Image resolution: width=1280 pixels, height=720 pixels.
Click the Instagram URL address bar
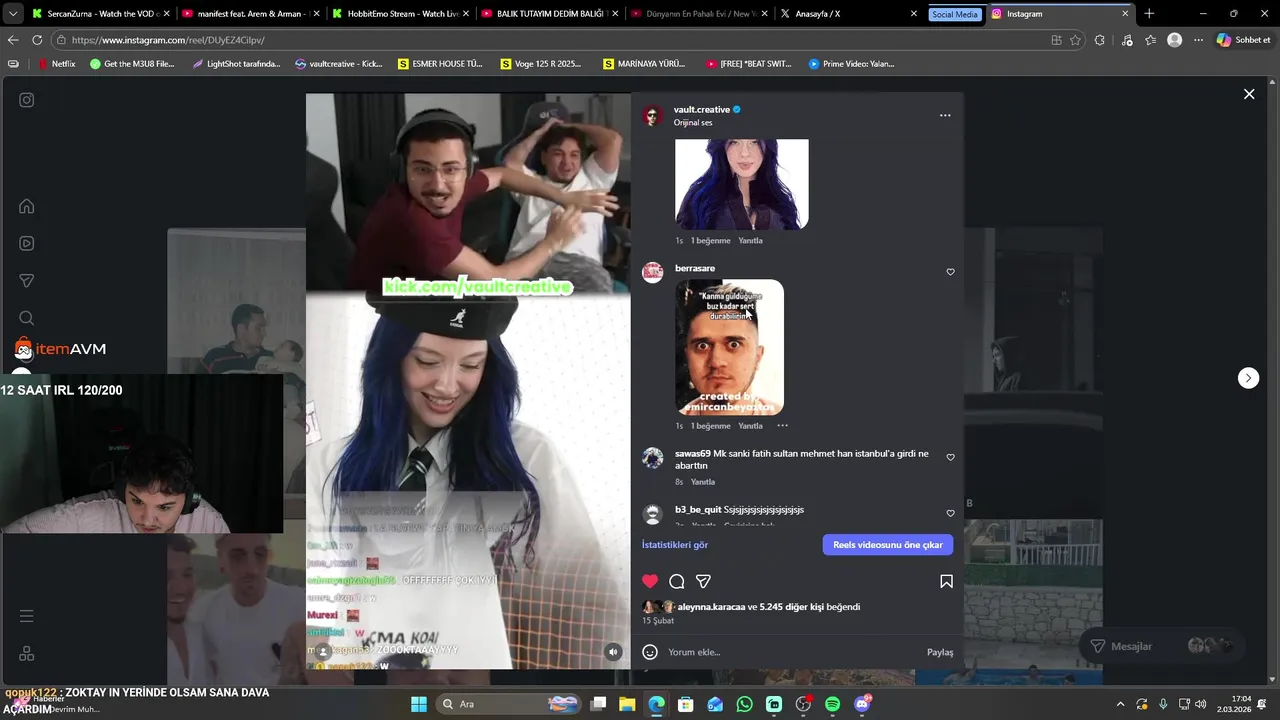pyautogui.click(x=550, y=40)
